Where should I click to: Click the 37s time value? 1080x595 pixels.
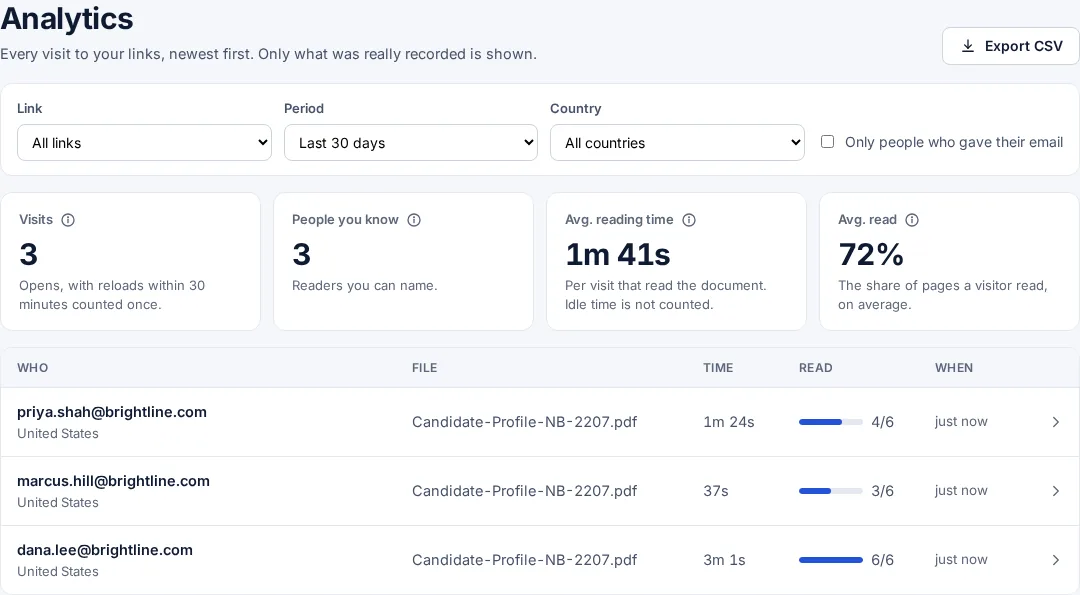[x=716, y=491]
